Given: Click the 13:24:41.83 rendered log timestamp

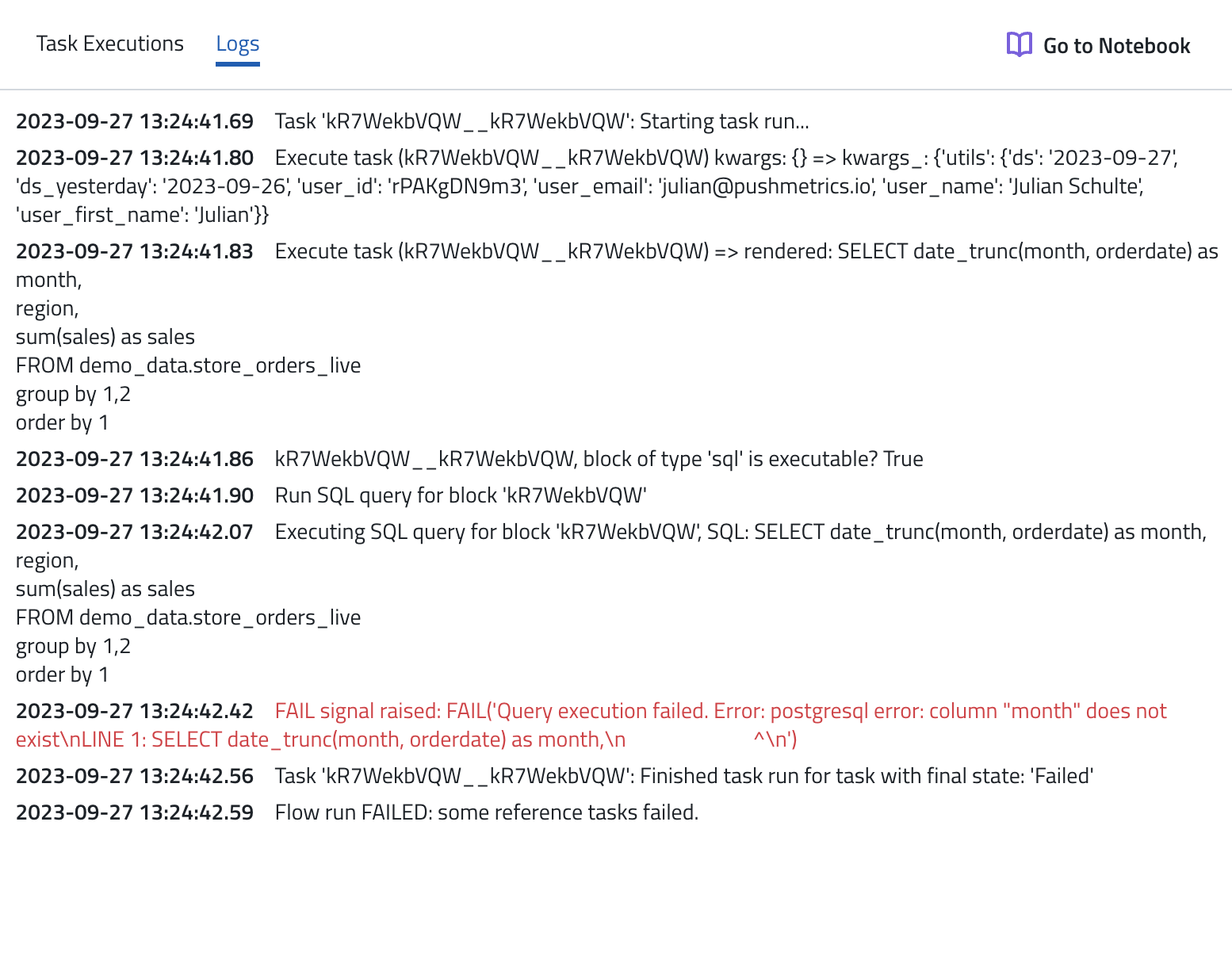Looking at the screenshot, I should coord(135,251).
